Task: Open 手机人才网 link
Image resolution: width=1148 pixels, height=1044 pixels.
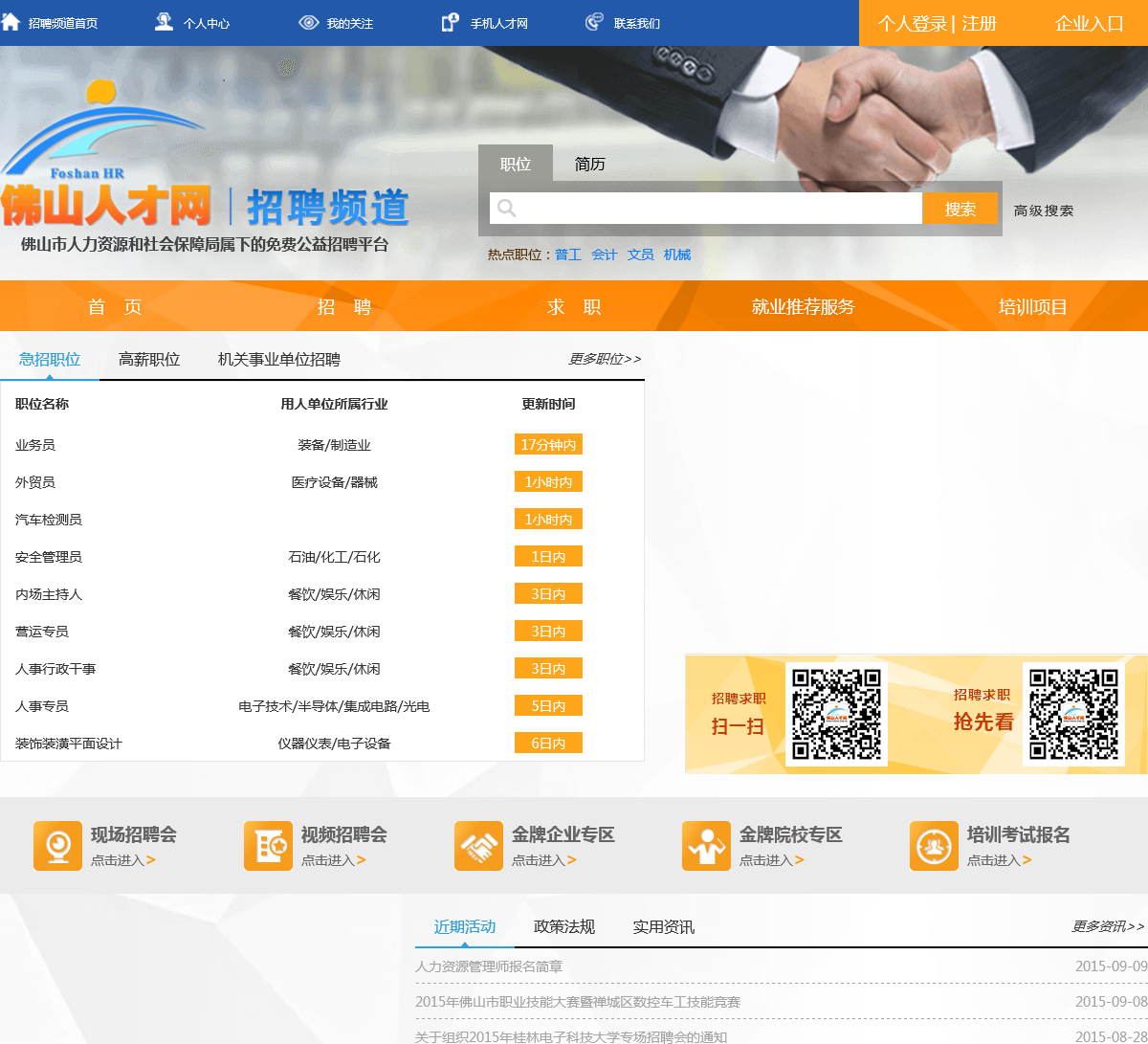Action: pos(499,23)
